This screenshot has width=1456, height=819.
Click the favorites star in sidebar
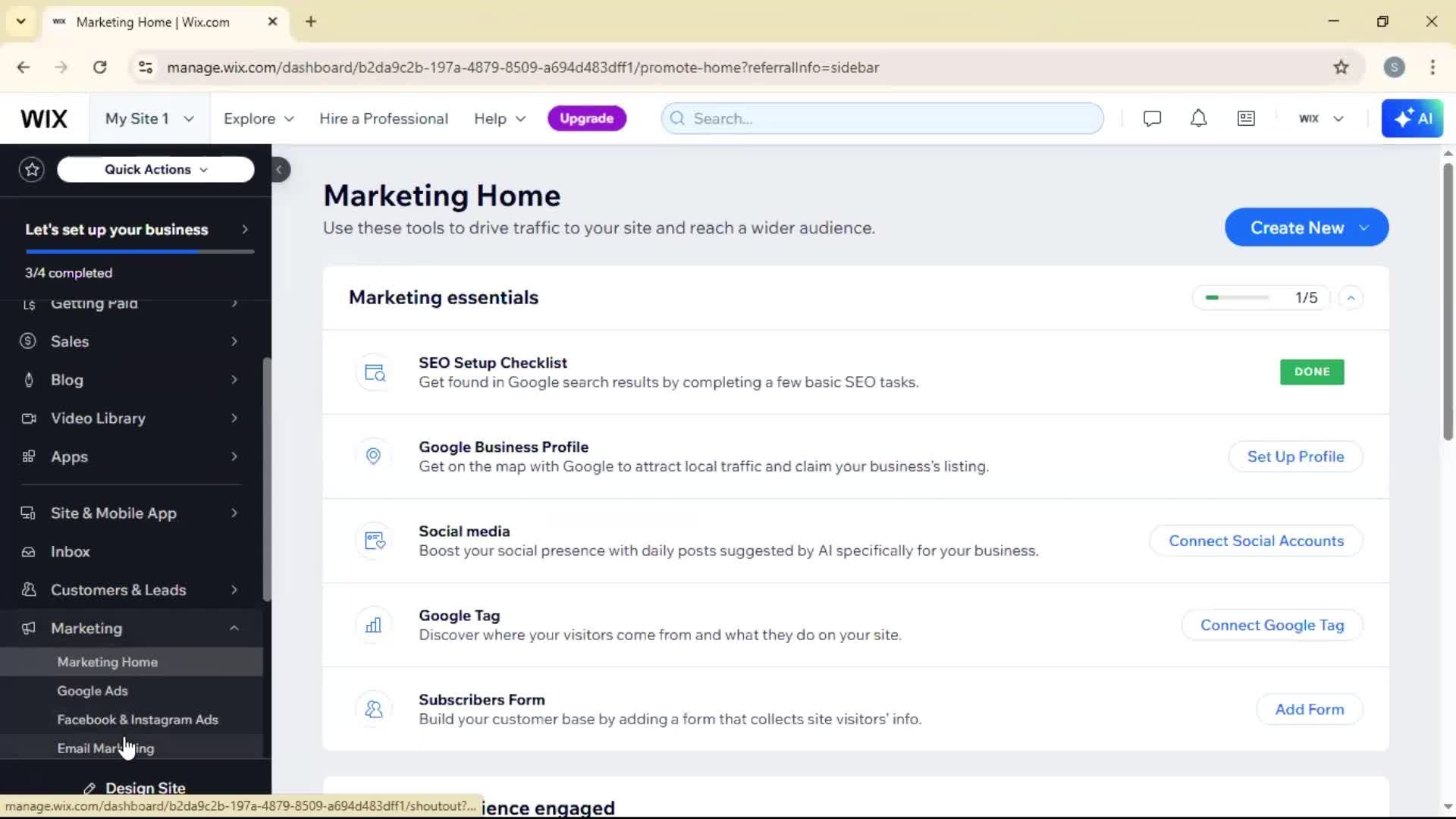tap(32, 170)
